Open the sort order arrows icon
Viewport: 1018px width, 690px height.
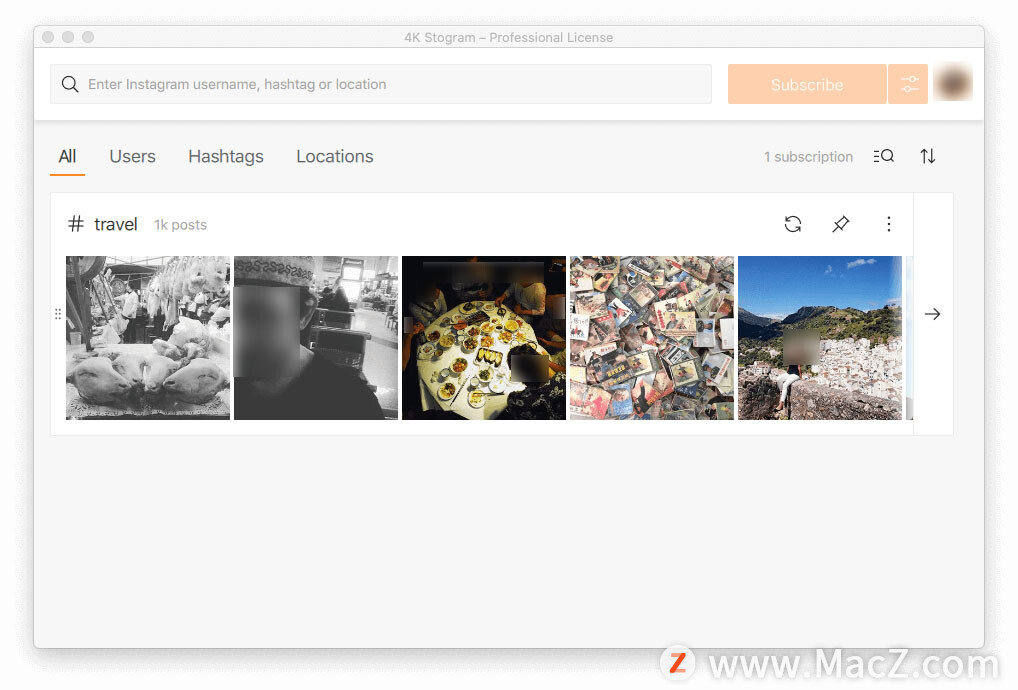coord(928,156)
